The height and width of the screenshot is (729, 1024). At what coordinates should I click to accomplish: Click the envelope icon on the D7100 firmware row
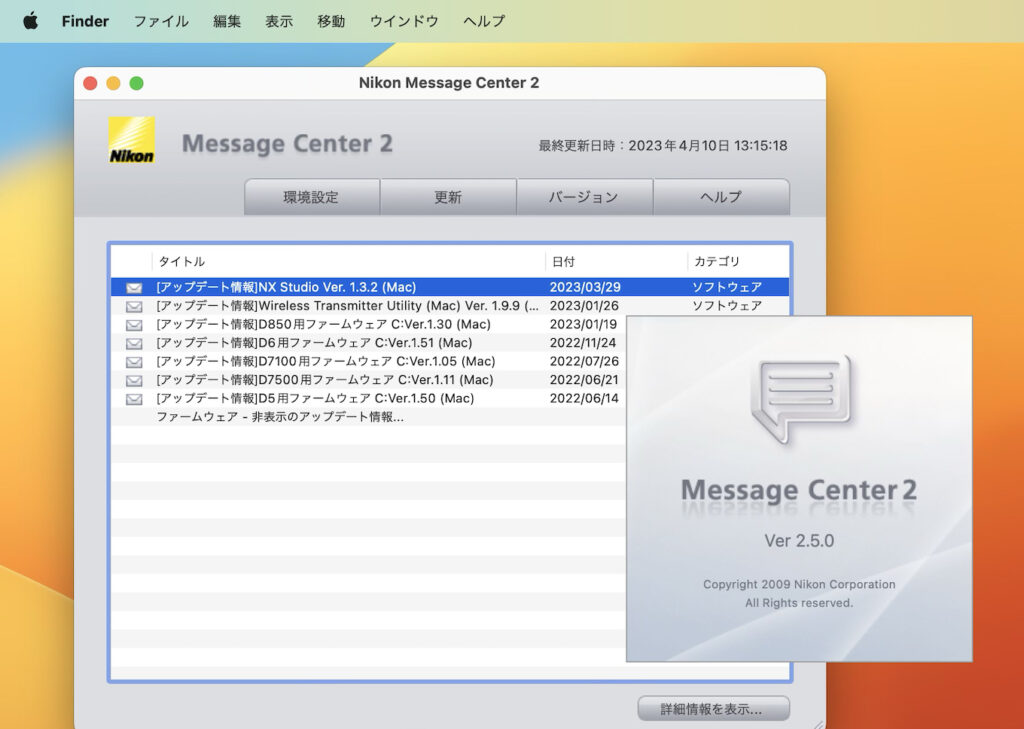[134, 361]
